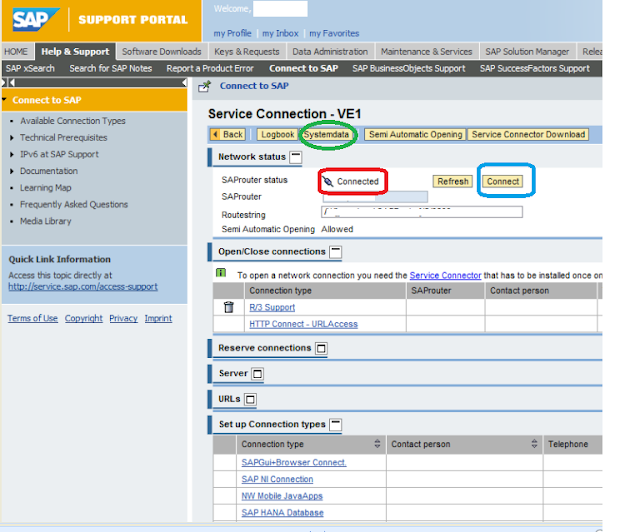Collapse the Network status section
This screenshot has width=640, height=532.
point(296,157)
